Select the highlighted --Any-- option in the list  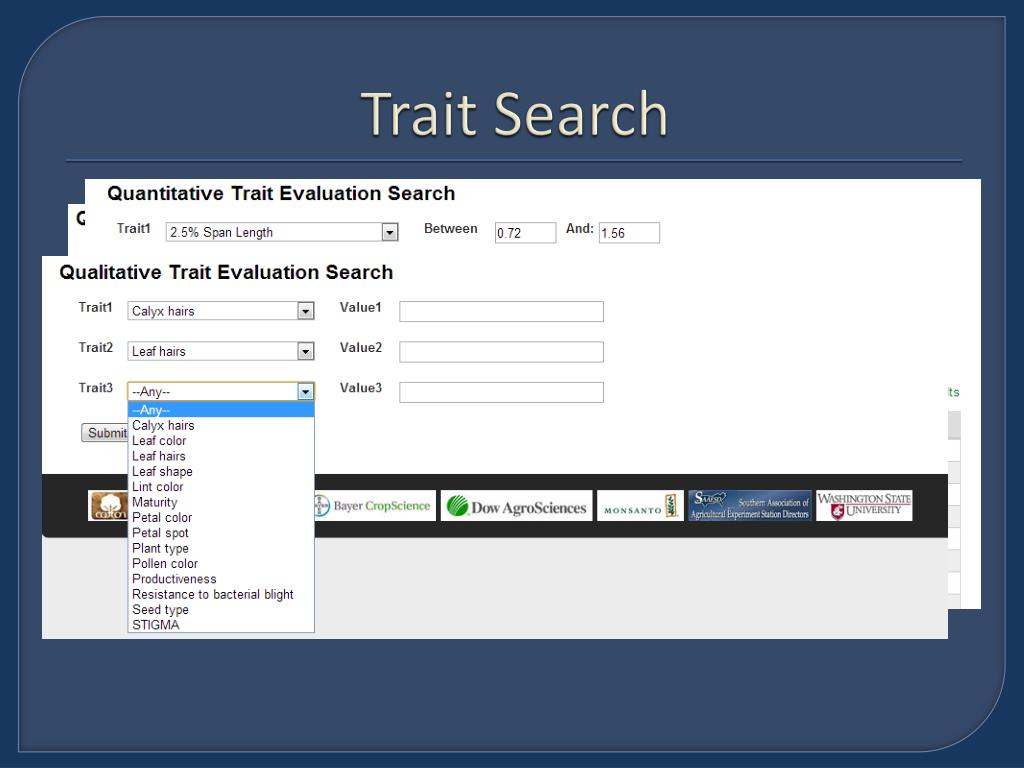(x=221, y=410)
